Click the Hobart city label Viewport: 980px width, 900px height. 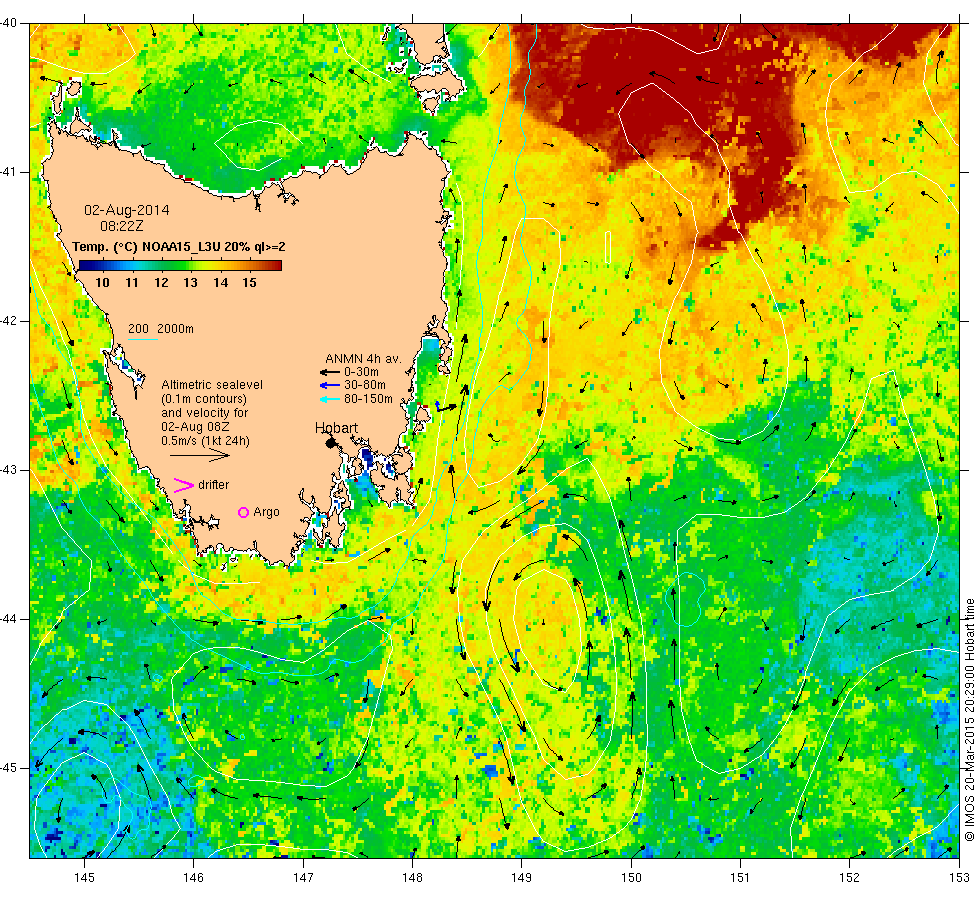pyautogui.click(x=336, y=428)
